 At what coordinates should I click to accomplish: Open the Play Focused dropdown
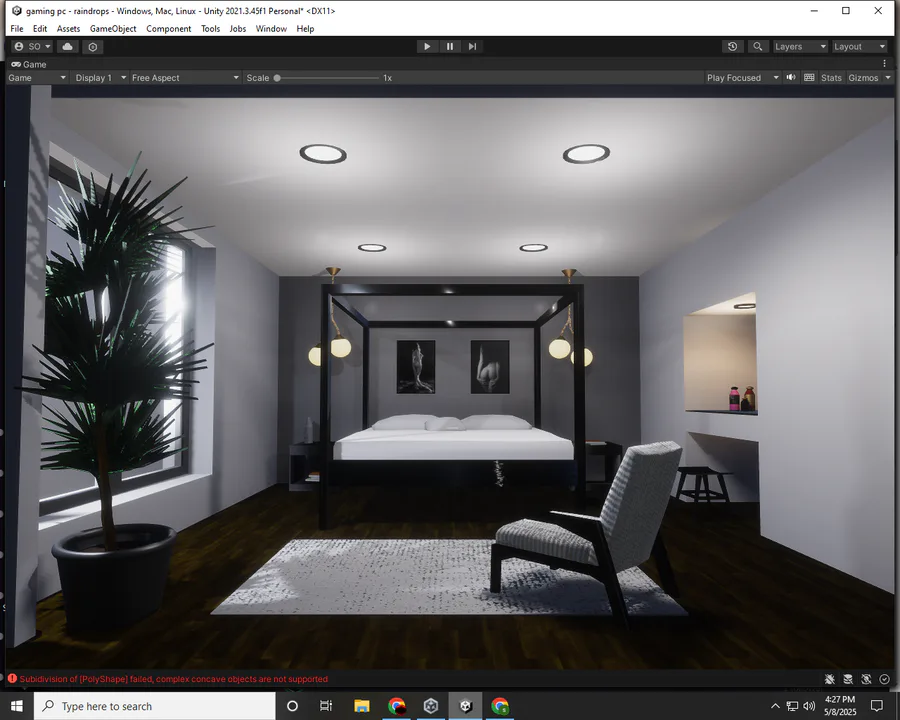[743, 78]
